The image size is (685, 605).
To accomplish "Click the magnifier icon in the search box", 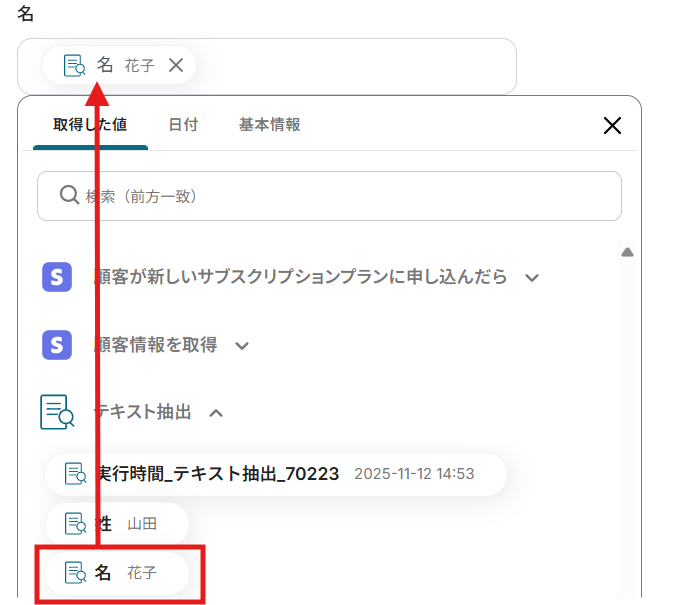I will (x=69, y=195).
